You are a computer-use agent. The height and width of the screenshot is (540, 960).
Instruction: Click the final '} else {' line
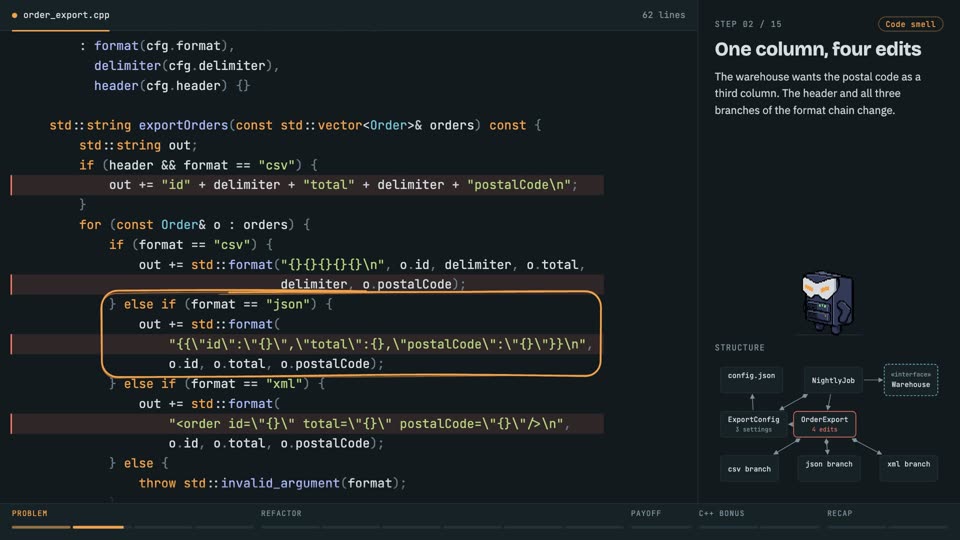(138, 463)
